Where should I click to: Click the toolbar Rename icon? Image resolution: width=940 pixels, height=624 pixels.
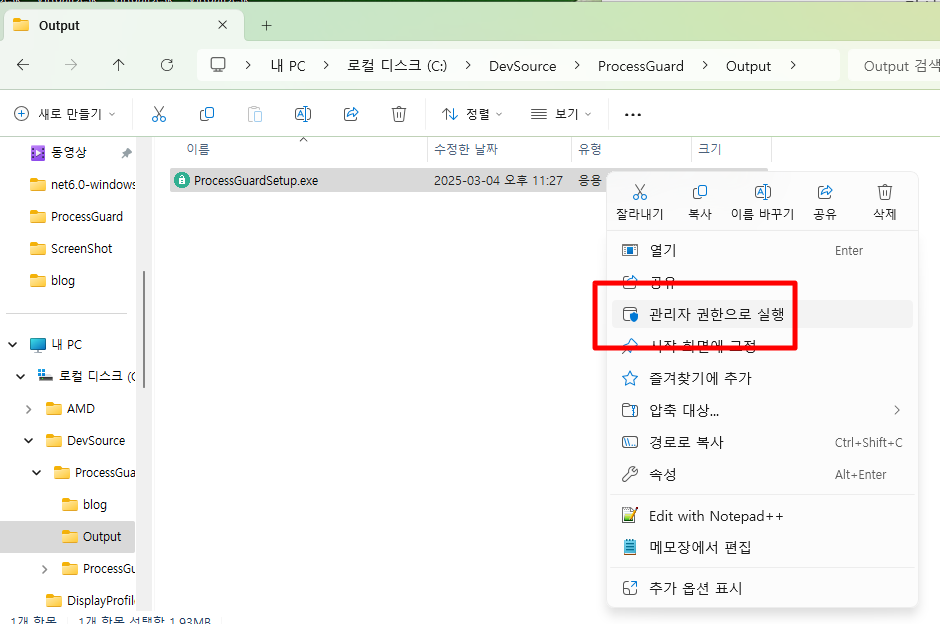point(303,114)
